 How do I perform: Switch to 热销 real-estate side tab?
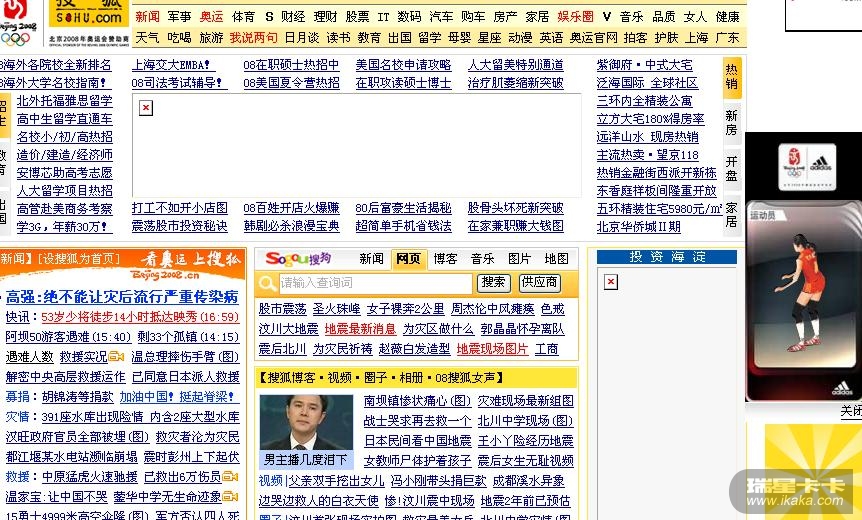(x=732, y=77)
